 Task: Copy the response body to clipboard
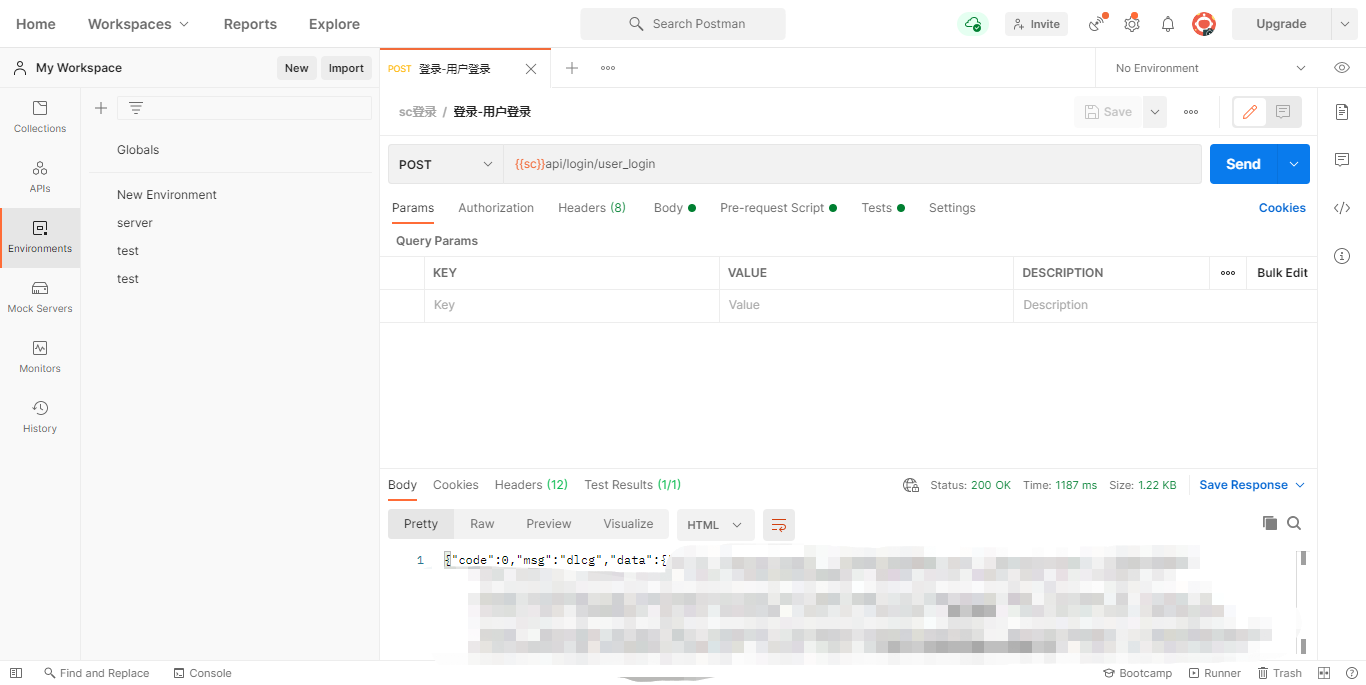tap(1270, 523)
